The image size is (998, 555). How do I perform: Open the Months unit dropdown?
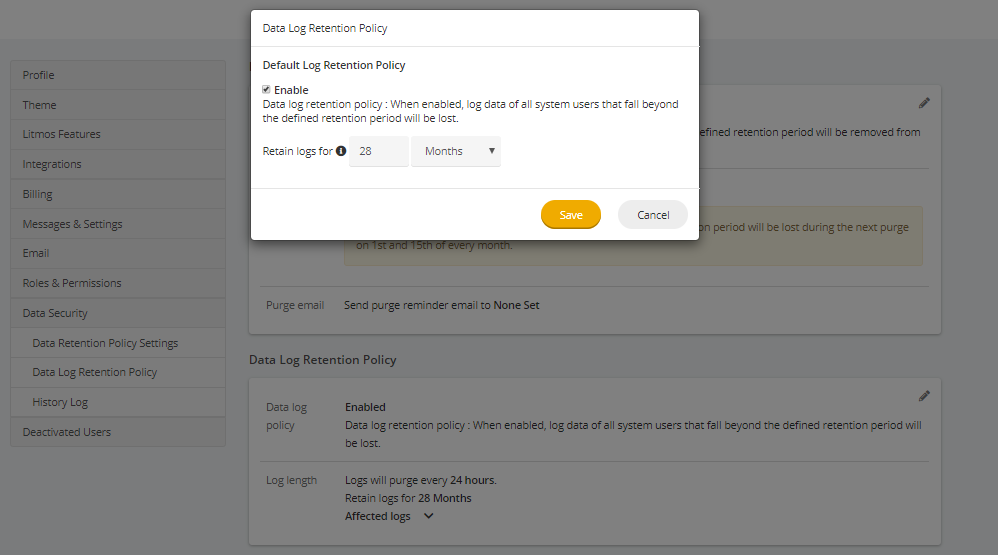[456, 151]
